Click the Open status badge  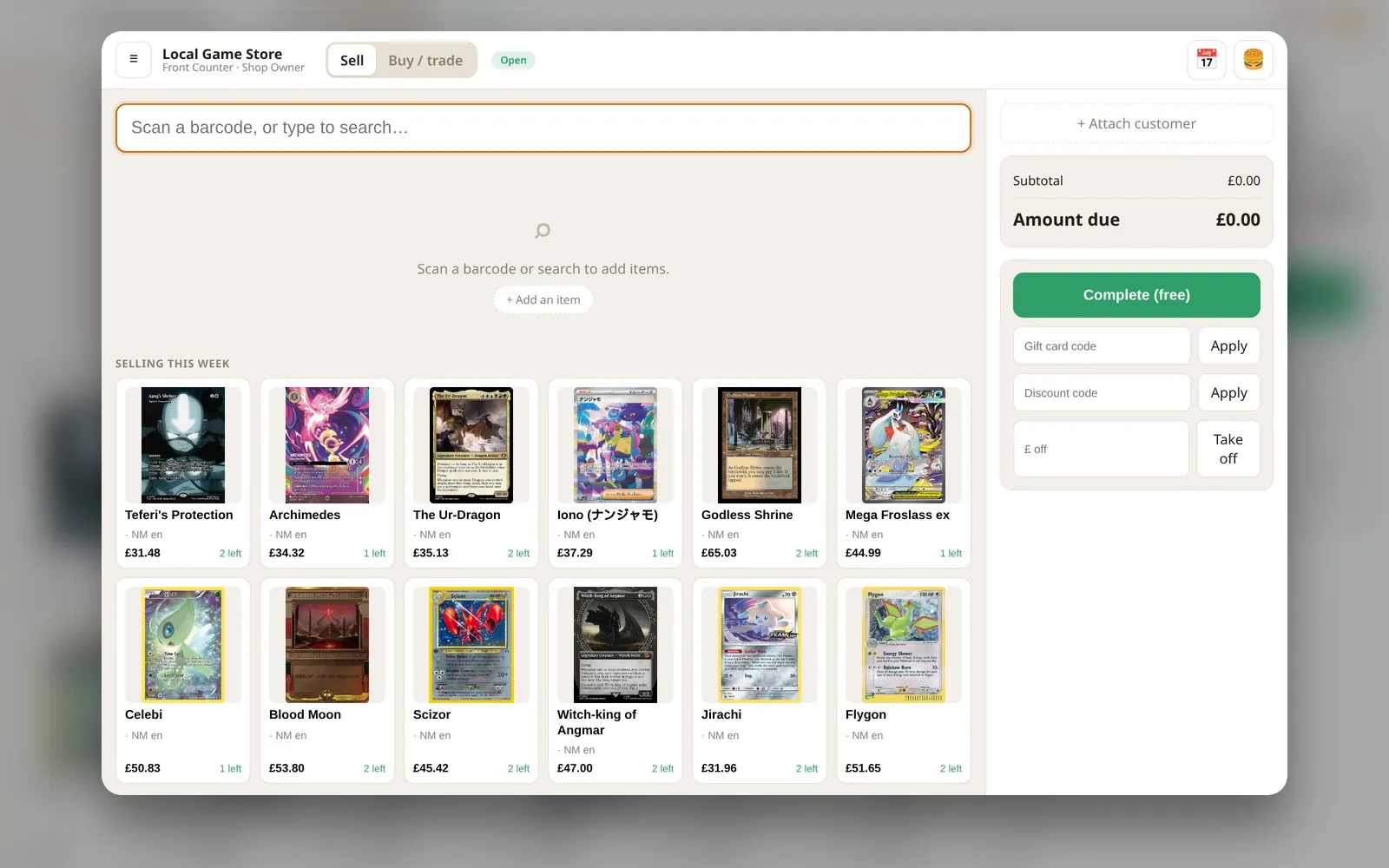coord(513,60)
